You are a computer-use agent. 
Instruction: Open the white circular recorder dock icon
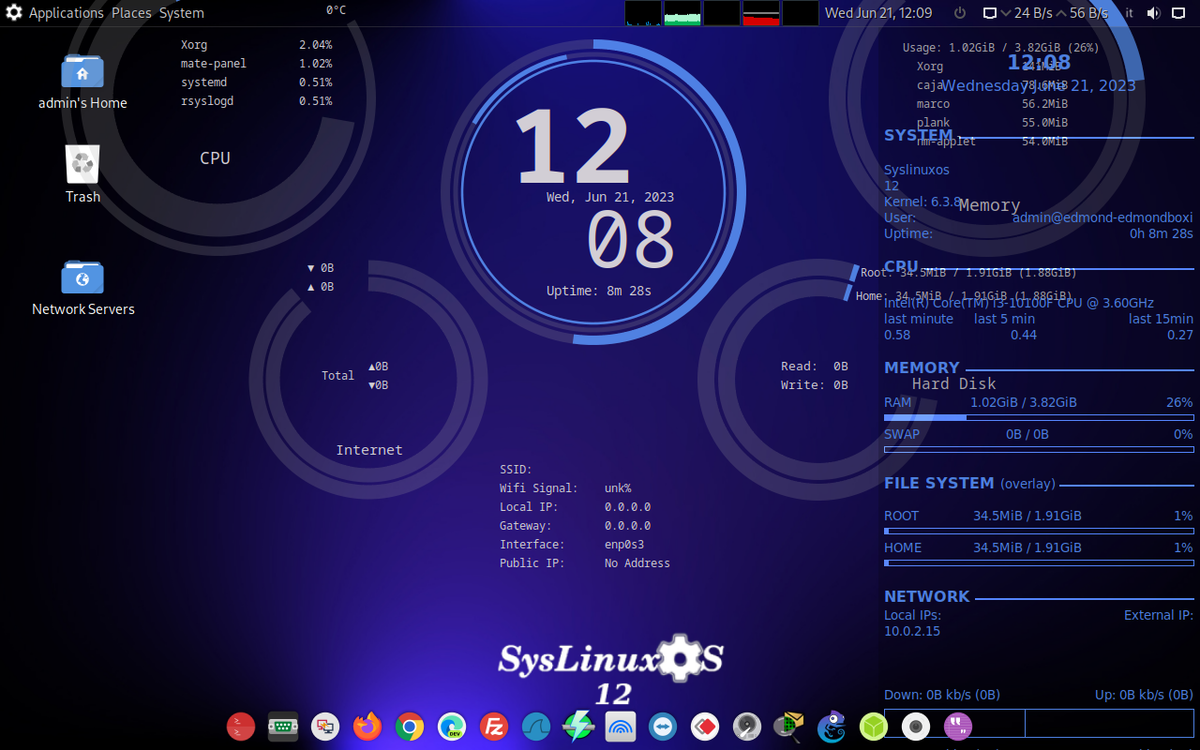tap(917, 726)
